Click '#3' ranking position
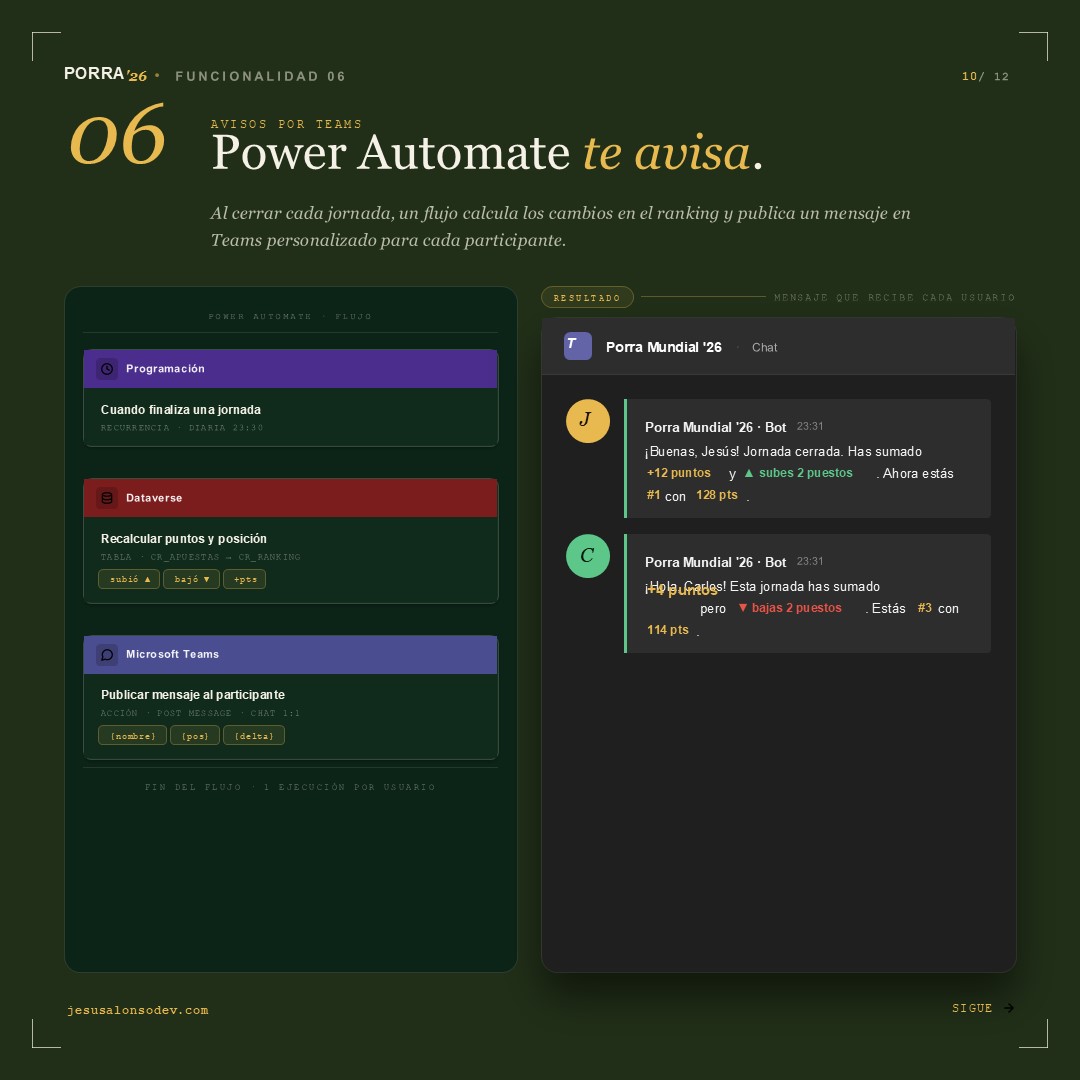Screen dimensions: 1080x1080 pyautogui.click(x=924, y=608)
